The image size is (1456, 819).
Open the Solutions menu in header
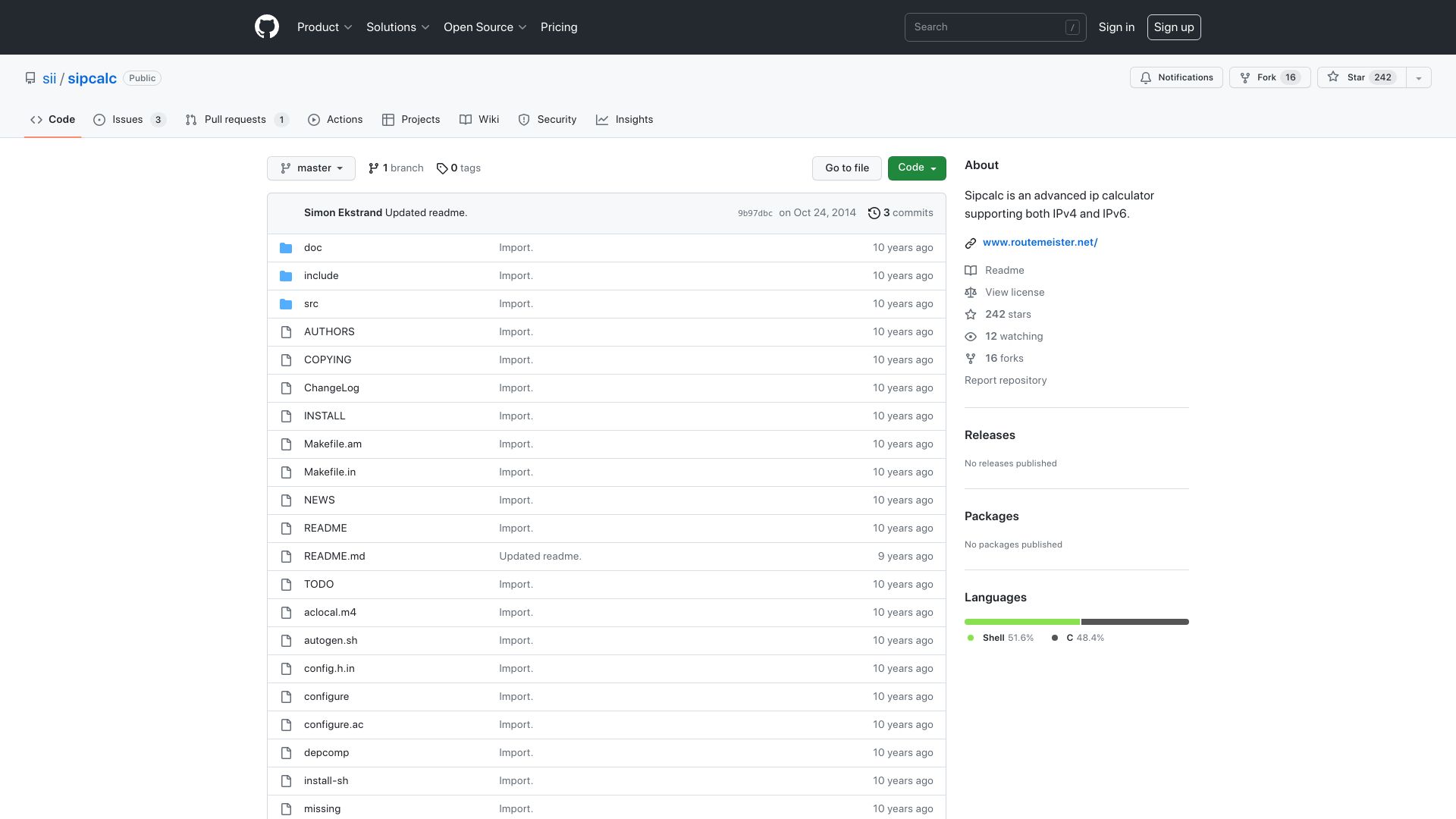tap(398, 27)
